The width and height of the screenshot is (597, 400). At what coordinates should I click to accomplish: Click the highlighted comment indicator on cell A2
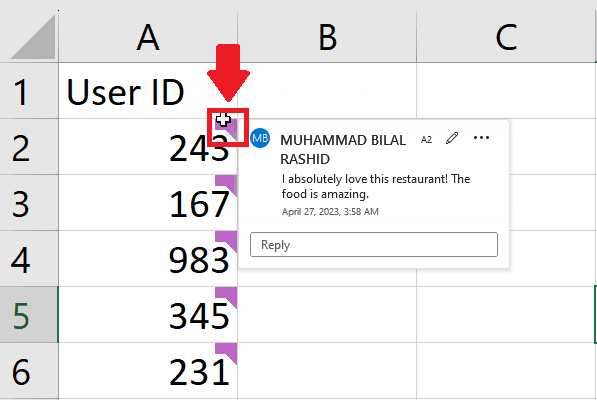228,127
